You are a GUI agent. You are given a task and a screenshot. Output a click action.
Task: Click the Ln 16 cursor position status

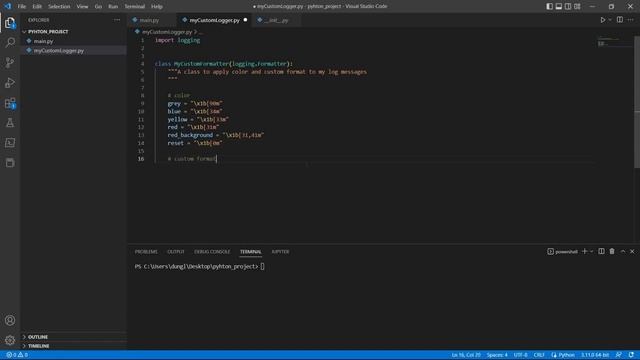pyautogui.click(x=466, y=355)
